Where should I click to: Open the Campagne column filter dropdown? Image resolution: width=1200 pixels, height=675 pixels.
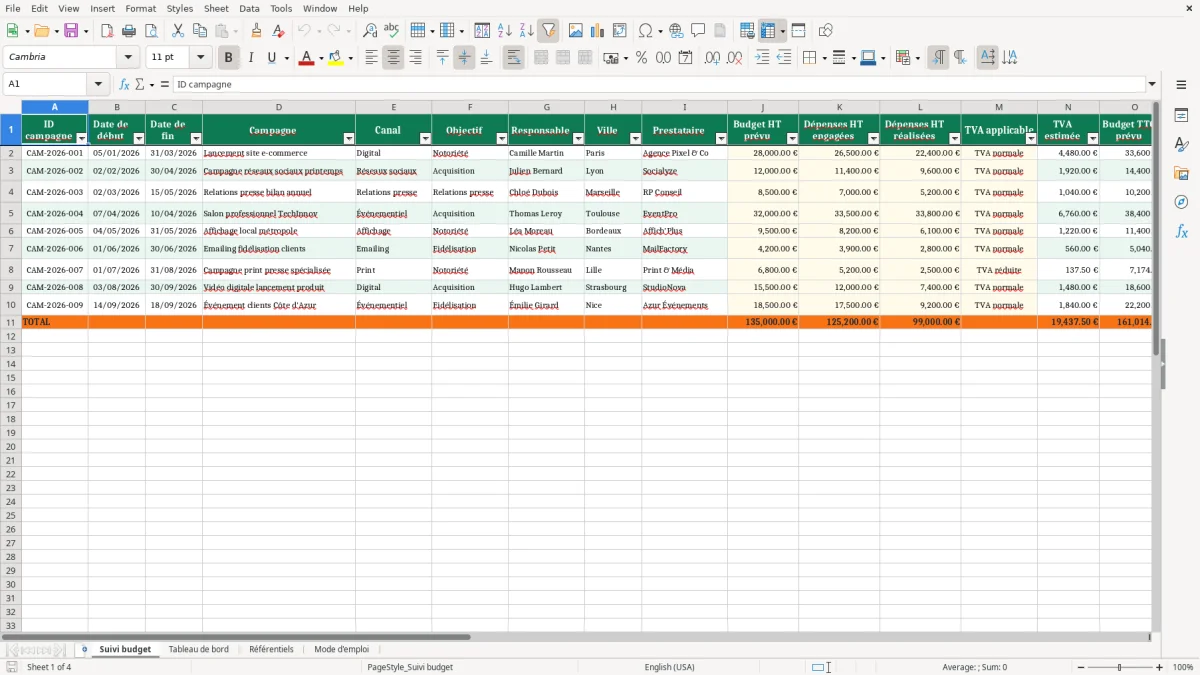coord(349,139)
